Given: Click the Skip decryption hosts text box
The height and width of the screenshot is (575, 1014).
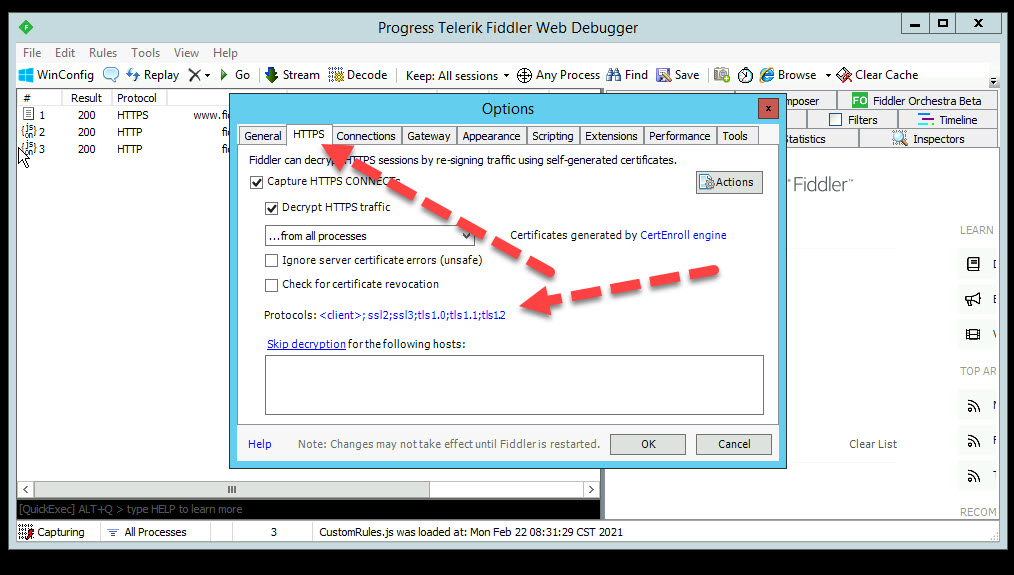Looking at the screenshot, I should coord(513,384).
